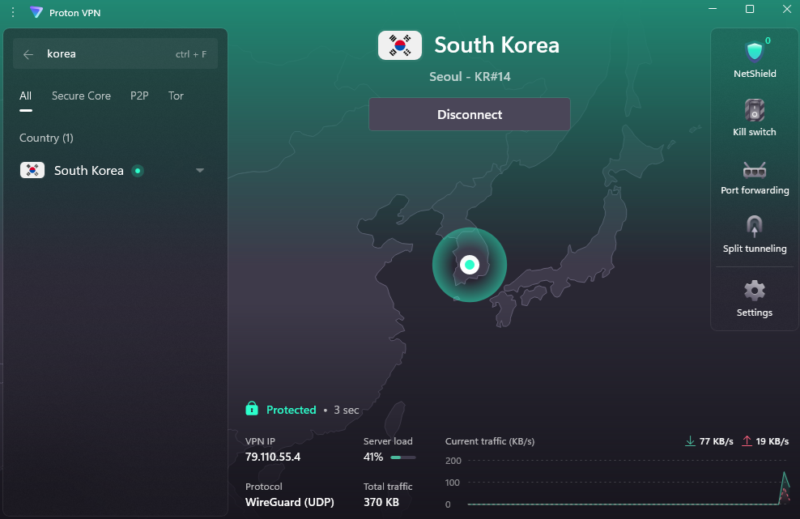The height and width of the screenshot is (519, 800).
Task: Select South Korea country row
Action: [114, 170]
